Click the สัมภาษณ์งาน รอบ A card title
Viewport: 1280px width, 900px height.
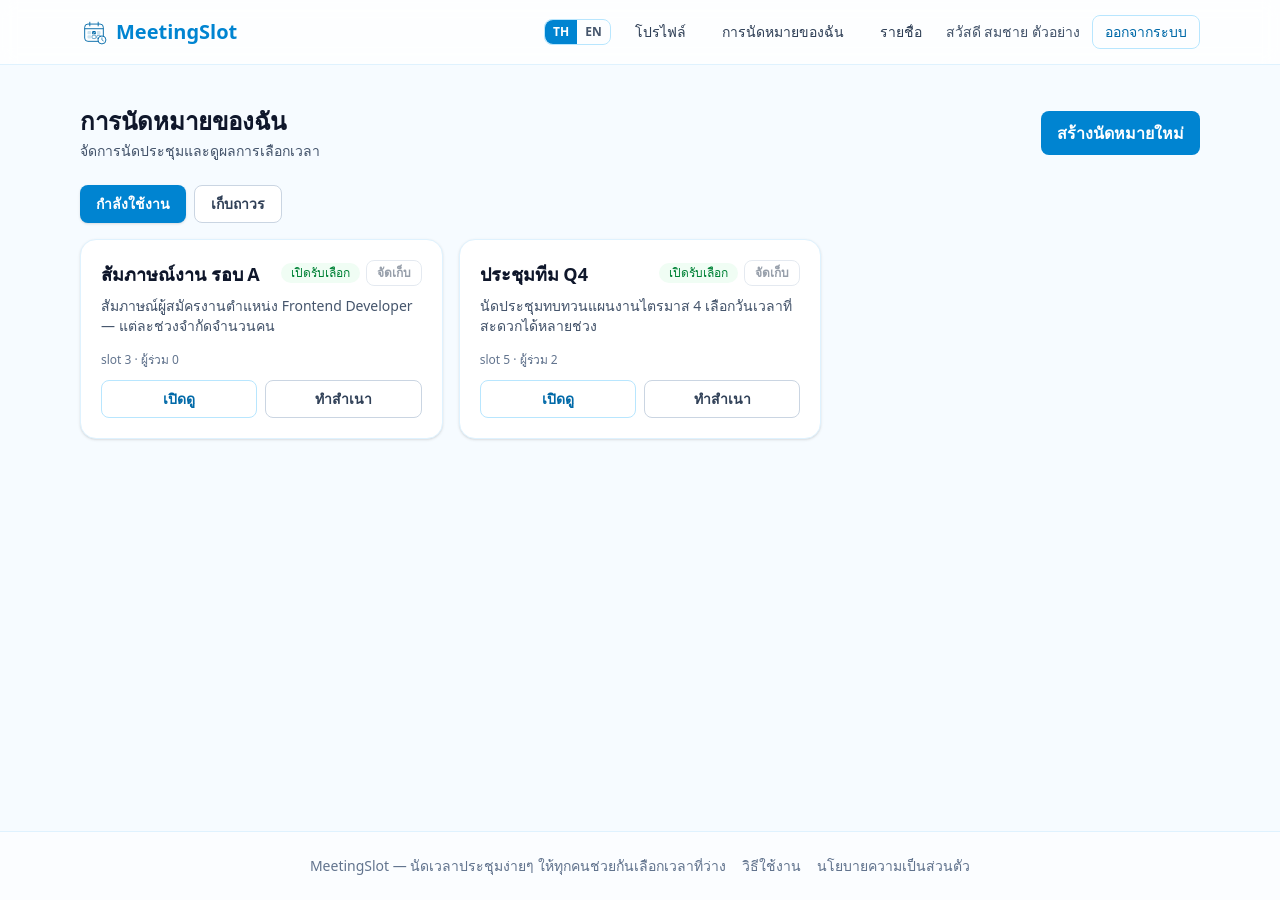click(180, 274)
